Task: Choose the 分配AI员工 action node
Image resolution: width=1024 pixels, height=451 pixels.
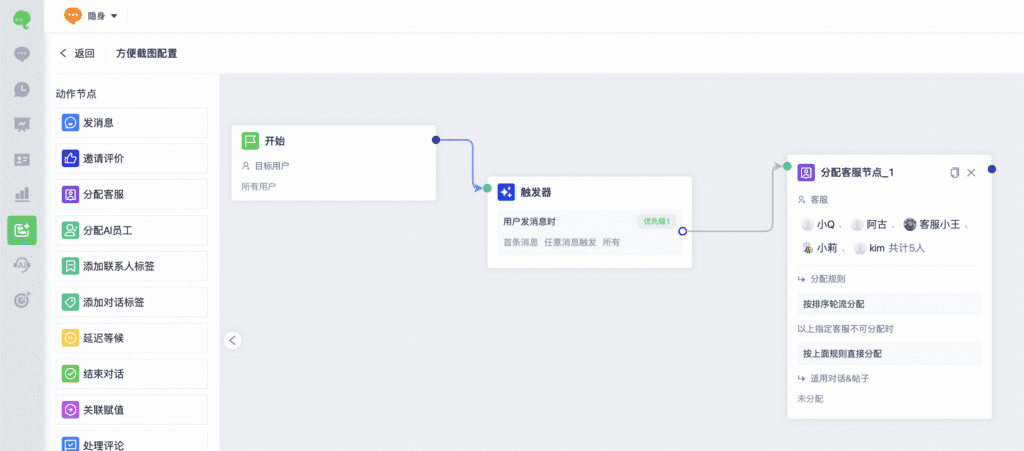Action: [131, 230]
